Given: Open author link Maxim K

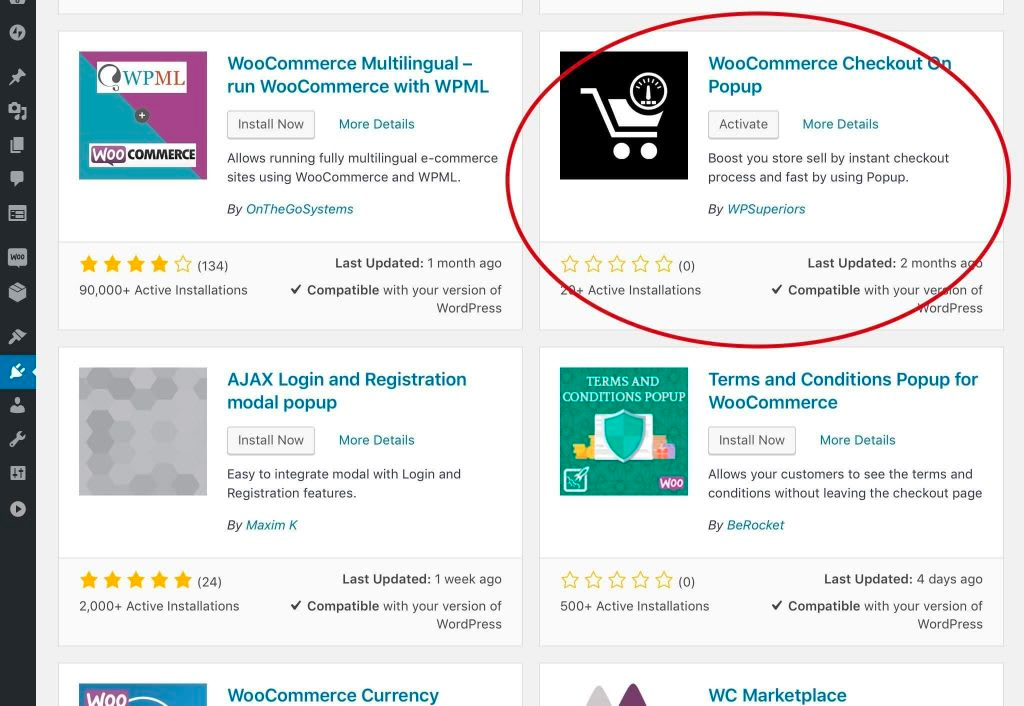Looking at the screenshot, I should pyautogui.click(x=272, y=525).
